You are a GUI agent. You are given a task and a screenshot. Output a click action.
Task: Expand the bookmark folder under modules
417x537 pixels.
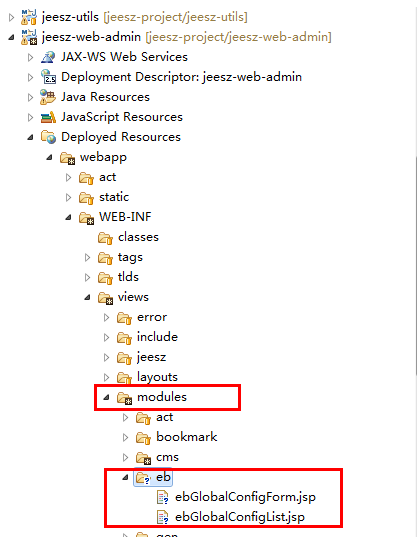(x=125, y=437)
